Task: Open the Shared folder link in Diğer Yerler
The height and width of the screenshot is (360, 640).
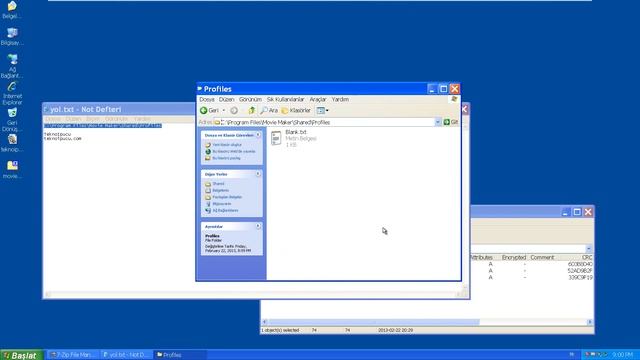Action: pos(218,184)
